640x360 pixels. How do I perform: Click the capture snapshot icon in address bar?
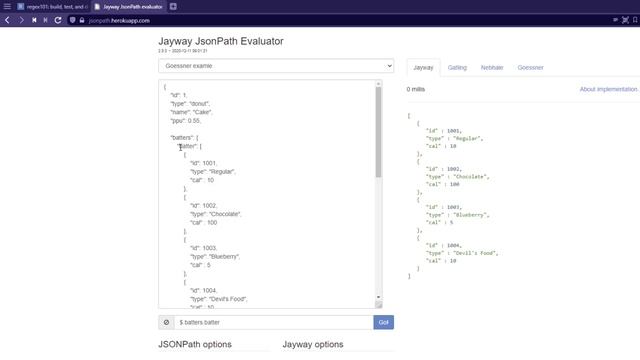pyautogui.click(x=625, y=20)
